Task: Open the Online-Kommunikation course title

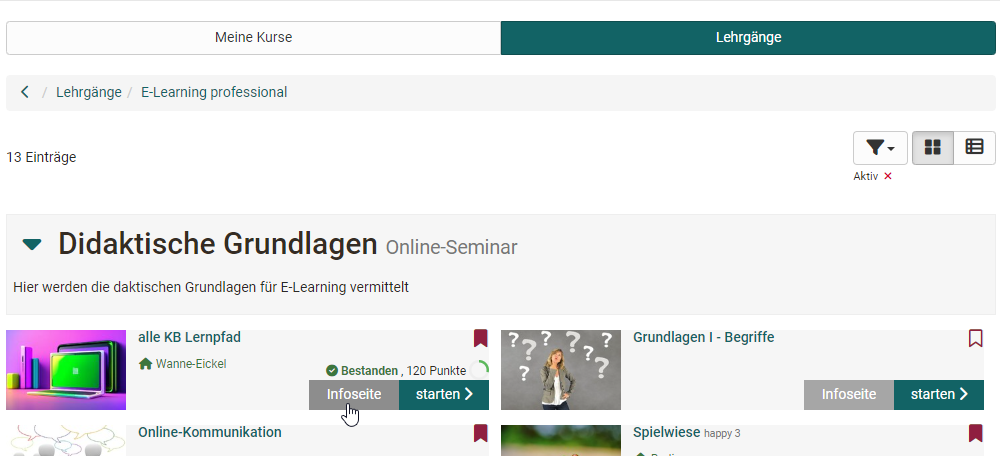Action: pos(210,432)
